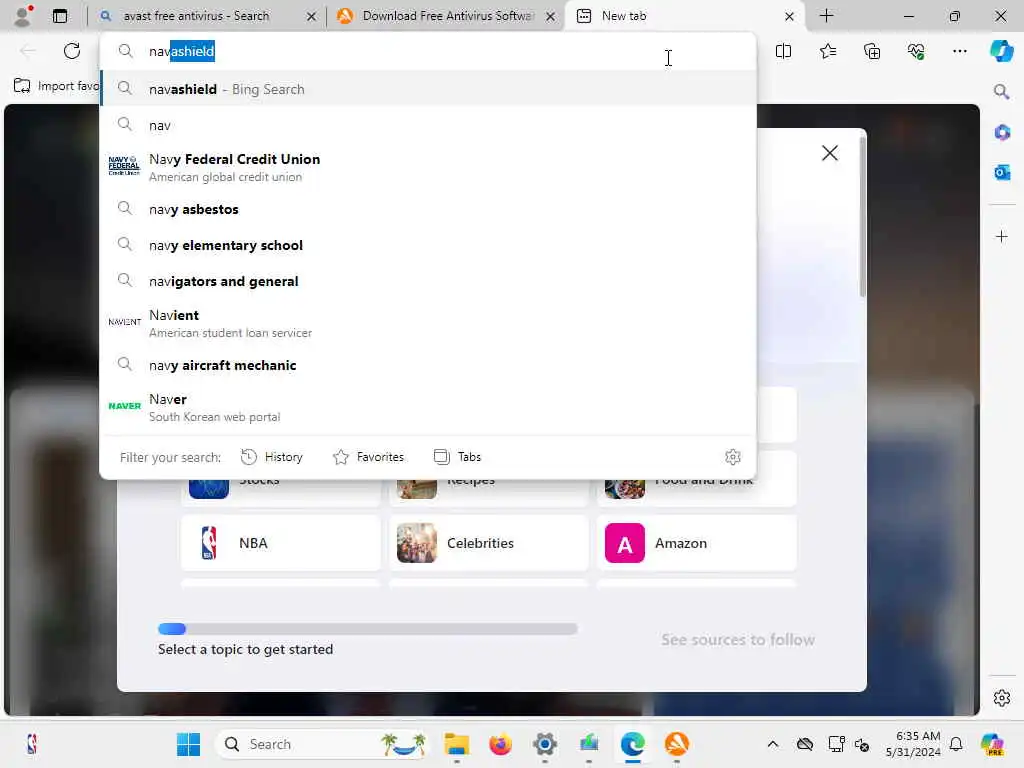Select the plain nav suggestion
Image resolution: width=1024 pixels, height=768 pixels.
(428, 125)
